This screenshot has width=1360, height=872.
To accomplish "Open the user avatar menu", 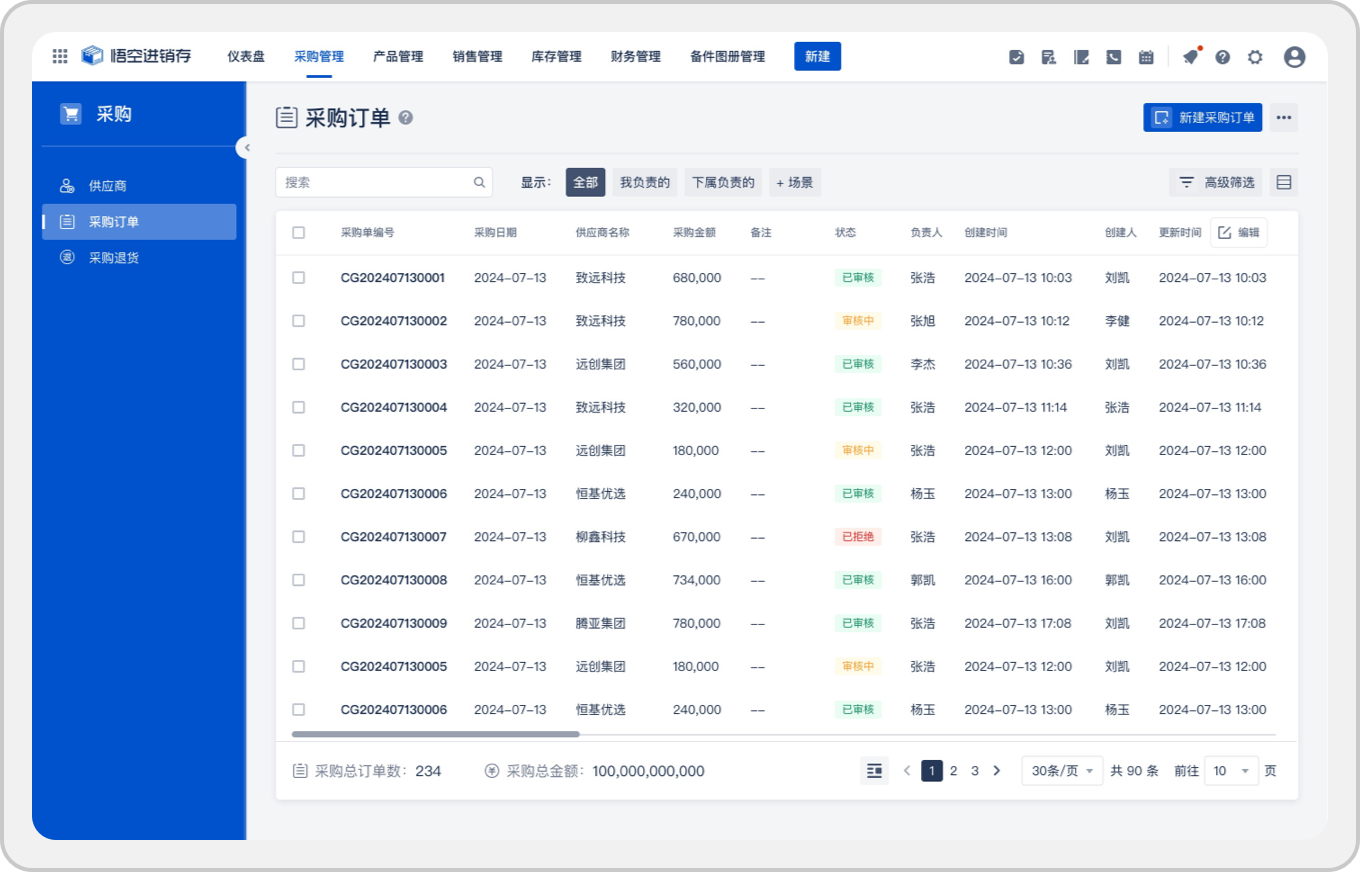I will click(x=1294, y=57).
